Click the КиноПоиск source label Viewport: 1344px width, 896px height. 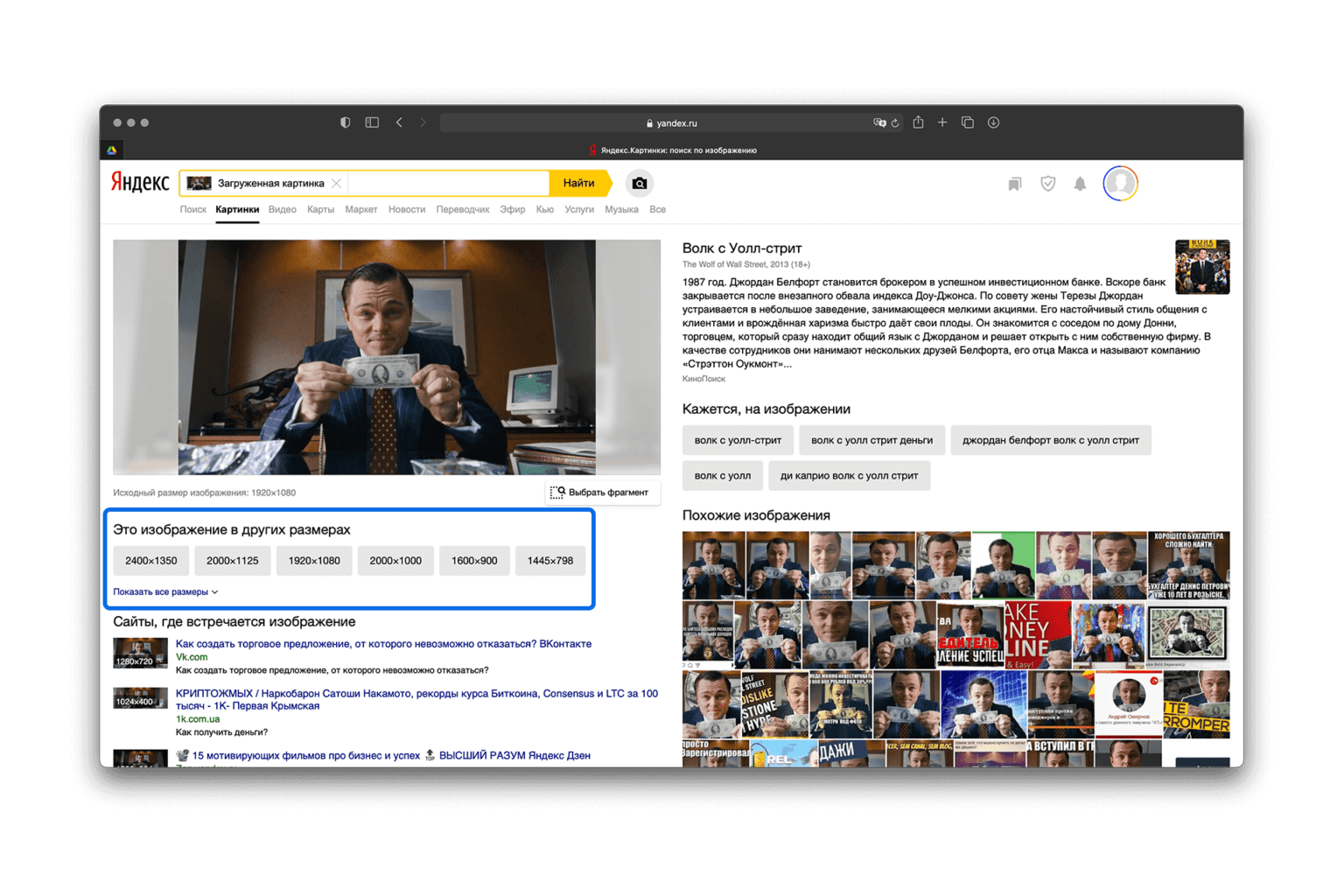coord(703,379)
